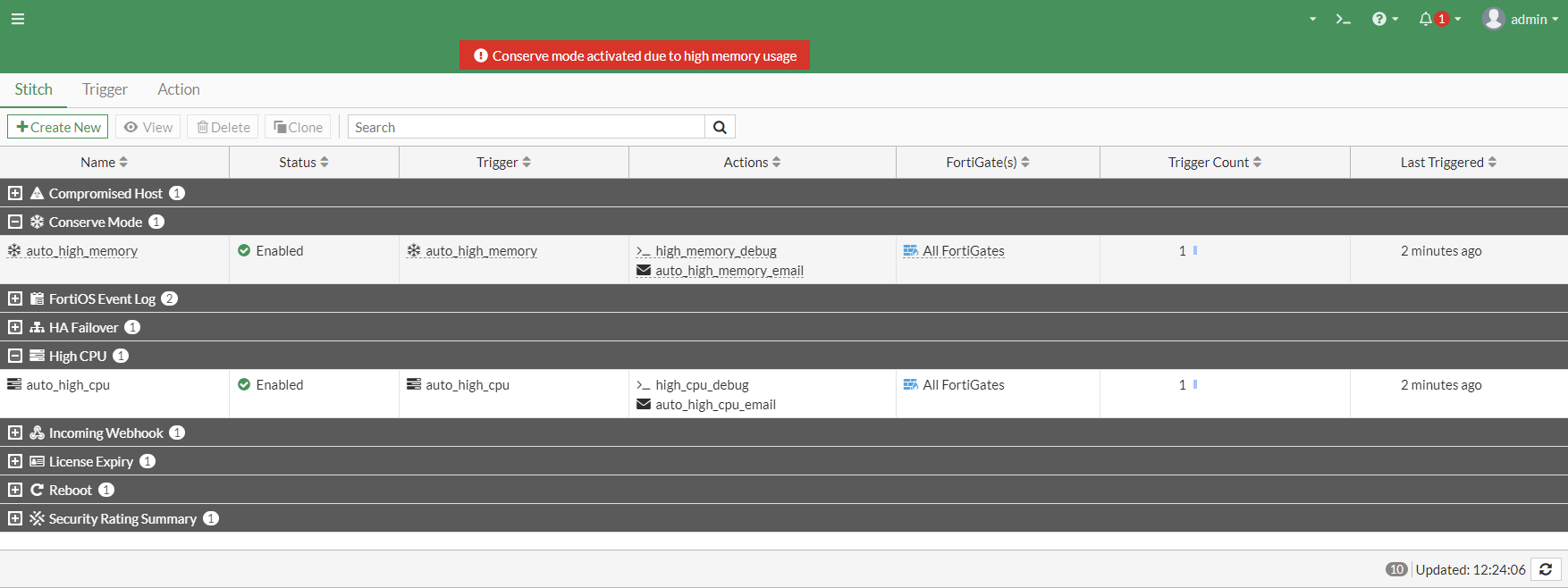
Task: Click the Conserve Mode snowflake icon
Action: (x=37, y=222)
